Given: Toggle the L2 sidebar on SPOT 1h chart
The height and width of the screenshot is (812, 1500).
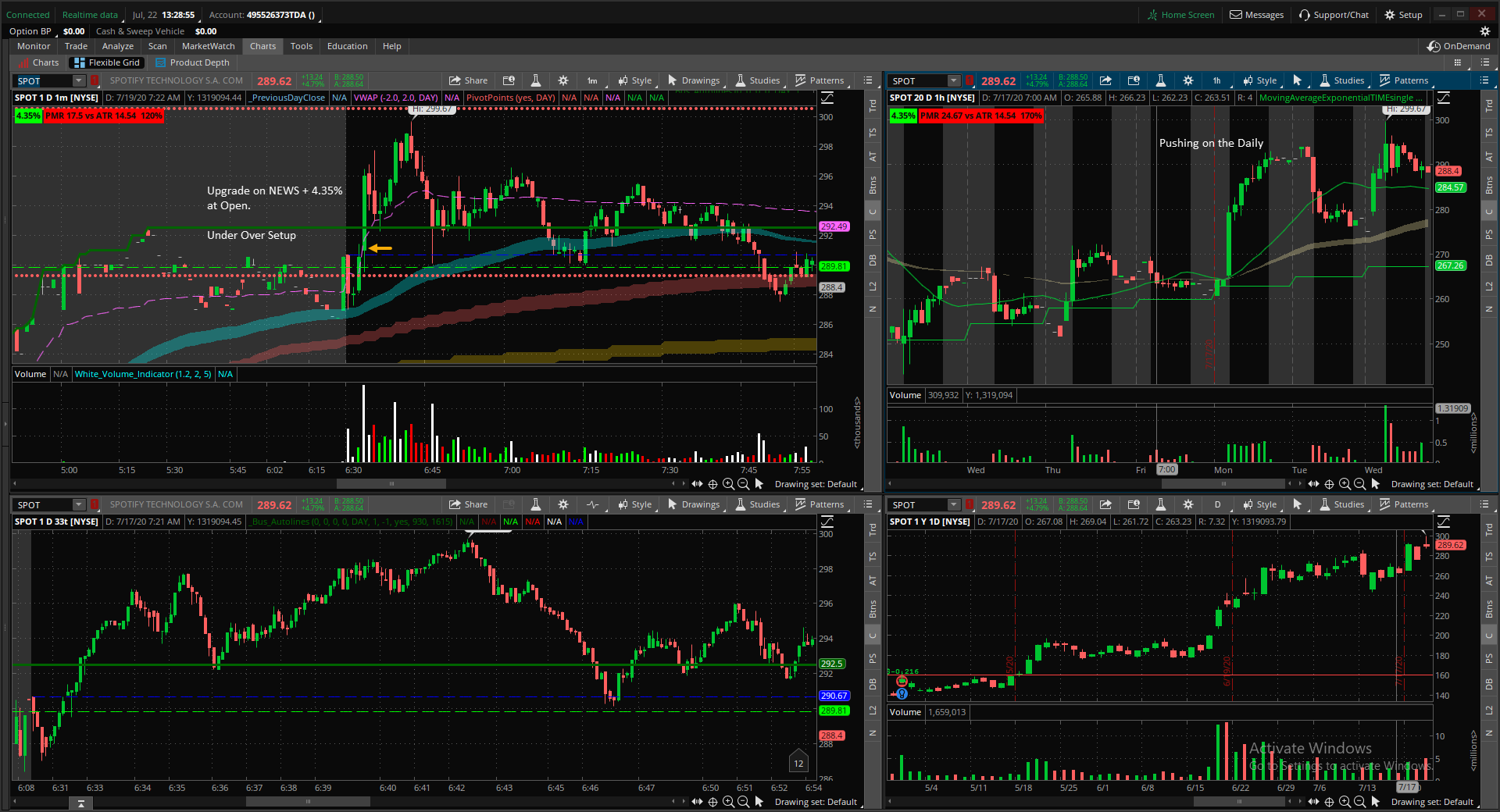Looking at the screenshot, I should [1489, 286].
